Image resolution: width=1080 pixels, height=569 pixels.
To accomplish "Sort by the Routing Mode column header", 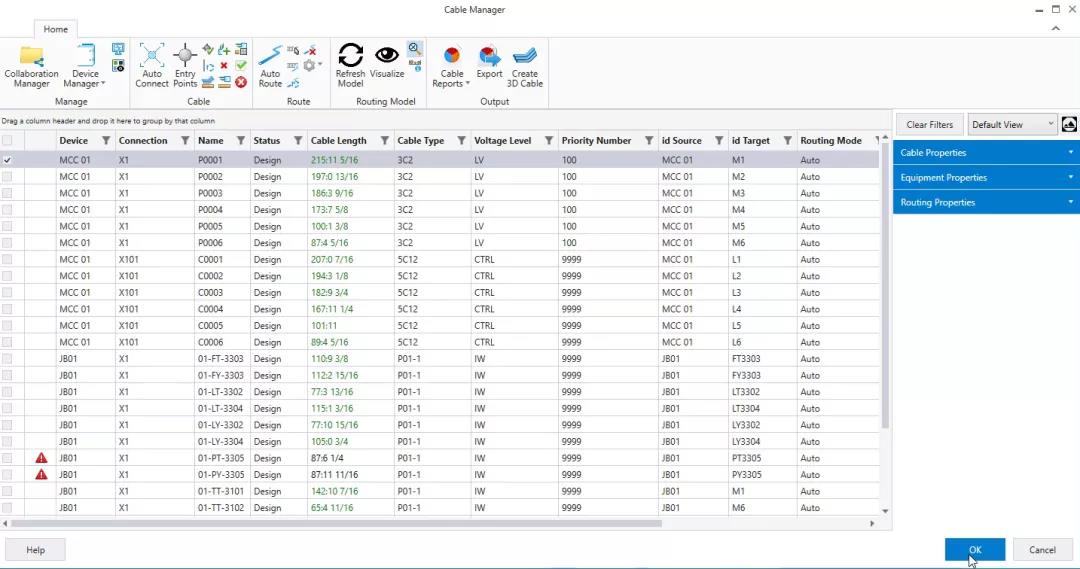I will [x=831, y=141].
